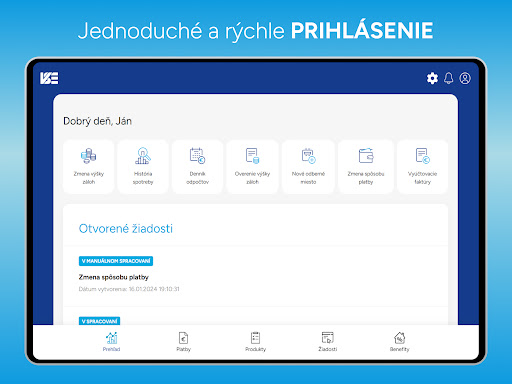Click the Dobrý deň, Ján greeting
The height and width of the screenshot is (384, 512).
click(97, 121)
